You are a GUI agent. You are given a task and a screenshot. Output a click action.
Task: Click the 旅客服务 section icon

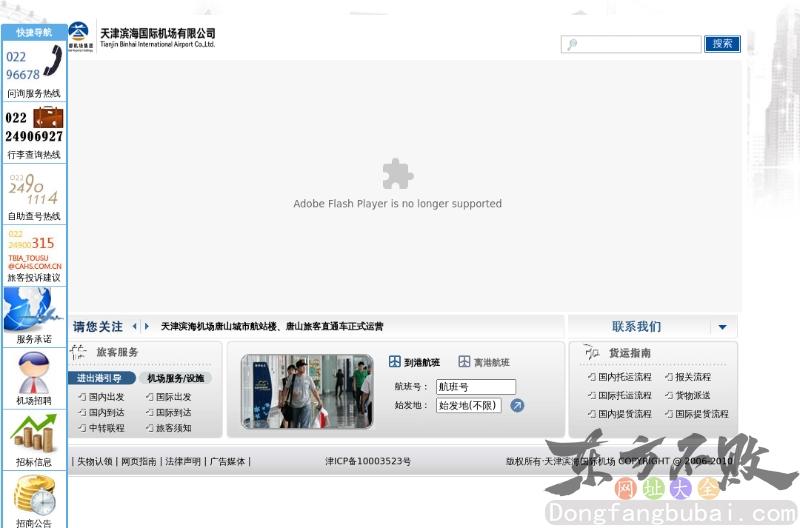78,352
